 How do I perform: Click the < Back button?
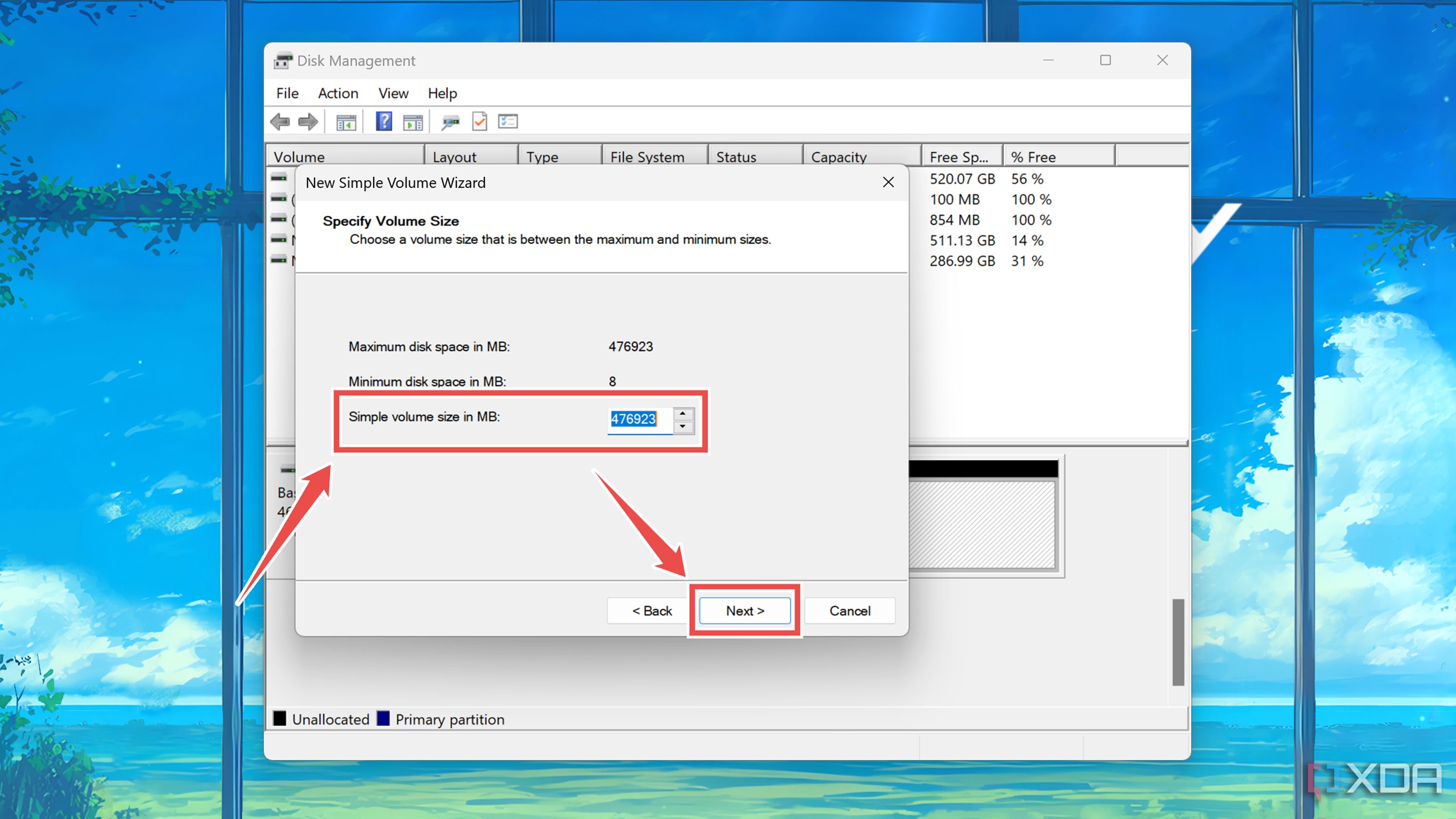[652, 611]
